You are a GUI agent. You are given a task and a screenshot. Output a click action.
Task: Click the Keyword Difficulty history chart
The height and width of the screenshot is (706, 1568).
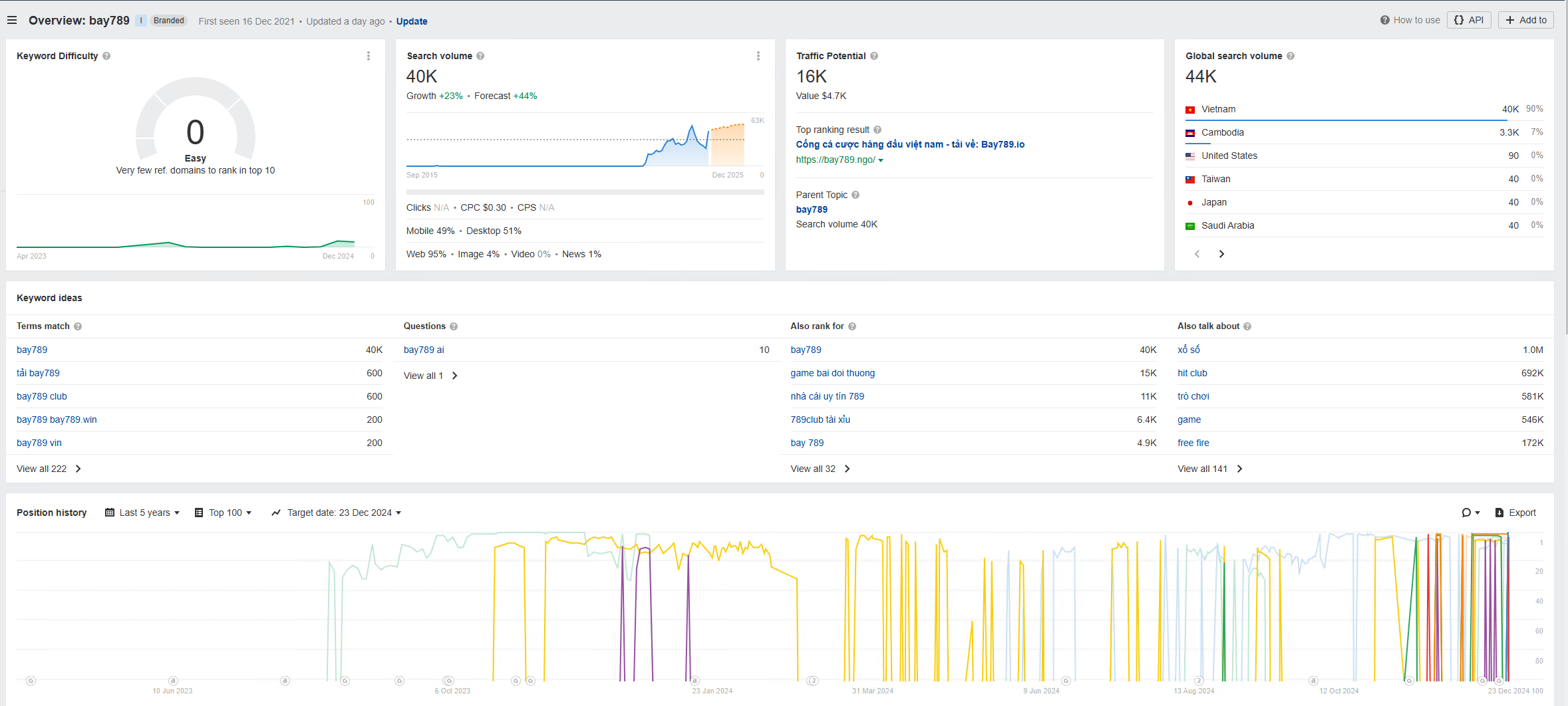point(186,226)
